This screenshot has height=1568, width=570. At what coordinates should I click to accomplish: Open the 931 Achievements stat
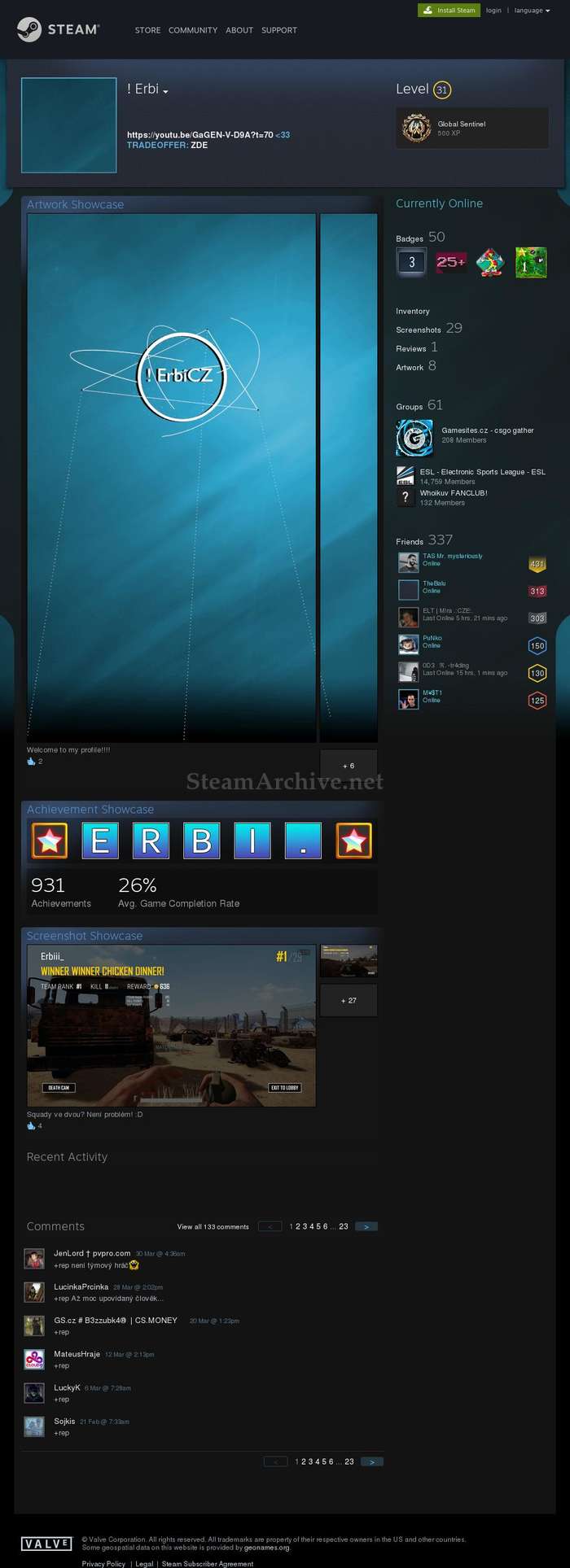click(61, 892)
